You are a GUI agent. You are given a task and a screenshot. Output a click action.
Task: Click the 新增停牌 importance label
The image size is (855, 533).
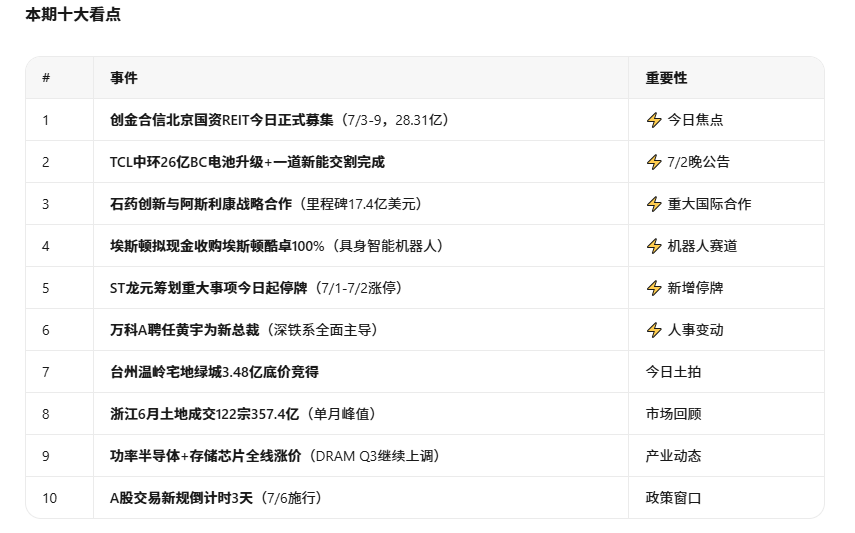tap(696, 288)
